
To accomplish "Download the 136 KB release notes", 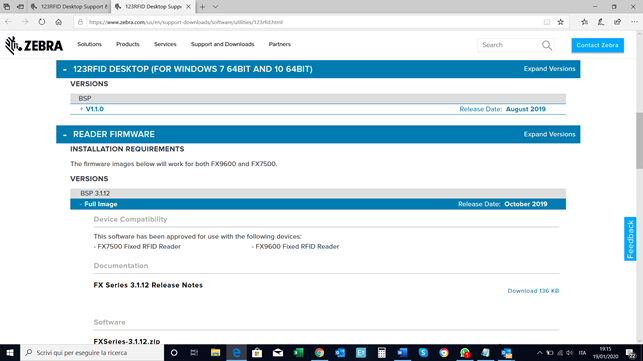I will coord(533,291).
